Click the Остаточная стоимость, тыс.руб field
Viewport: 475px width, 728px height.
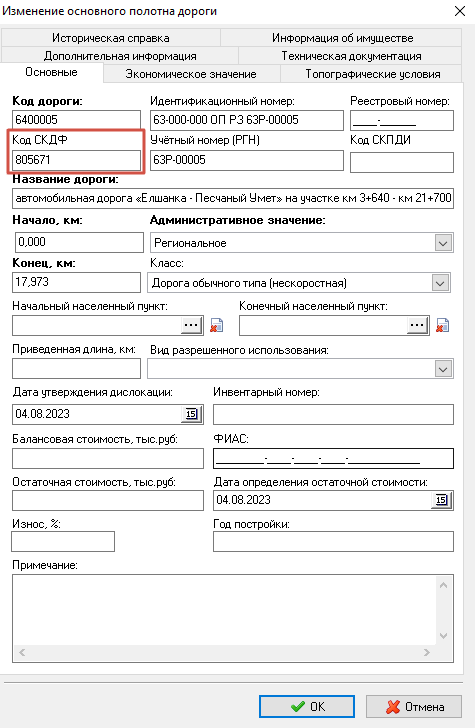(x=108, y=500)
